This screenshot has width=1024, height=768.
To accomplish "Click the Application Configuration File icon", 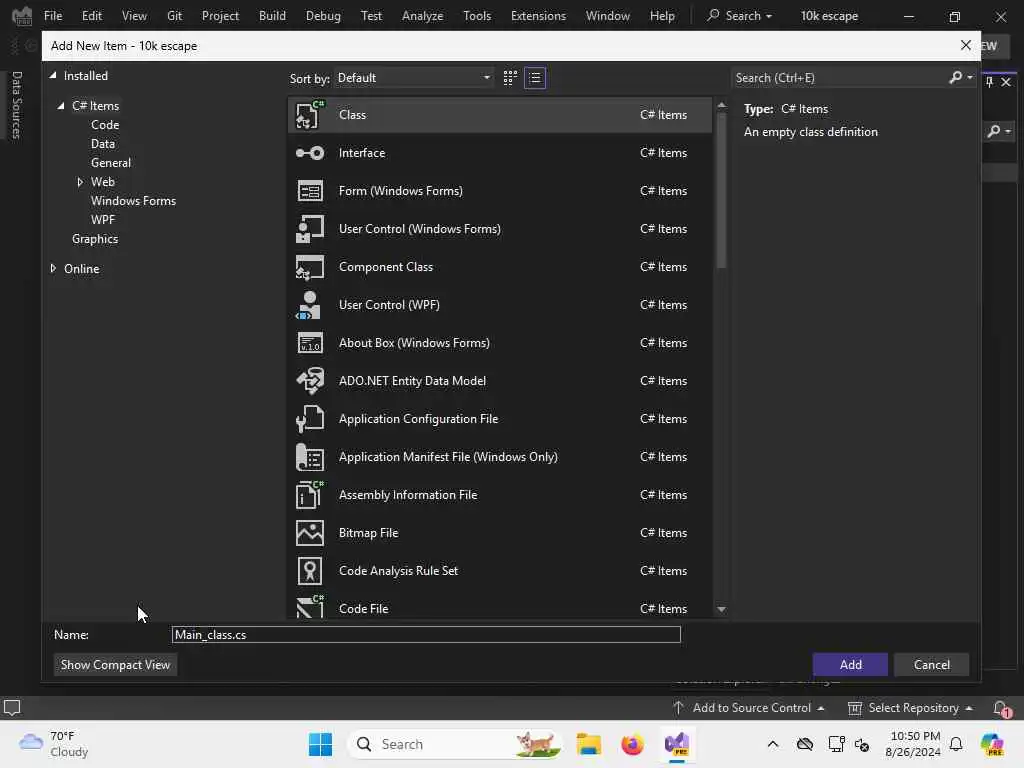I will [x=310, y=419].
